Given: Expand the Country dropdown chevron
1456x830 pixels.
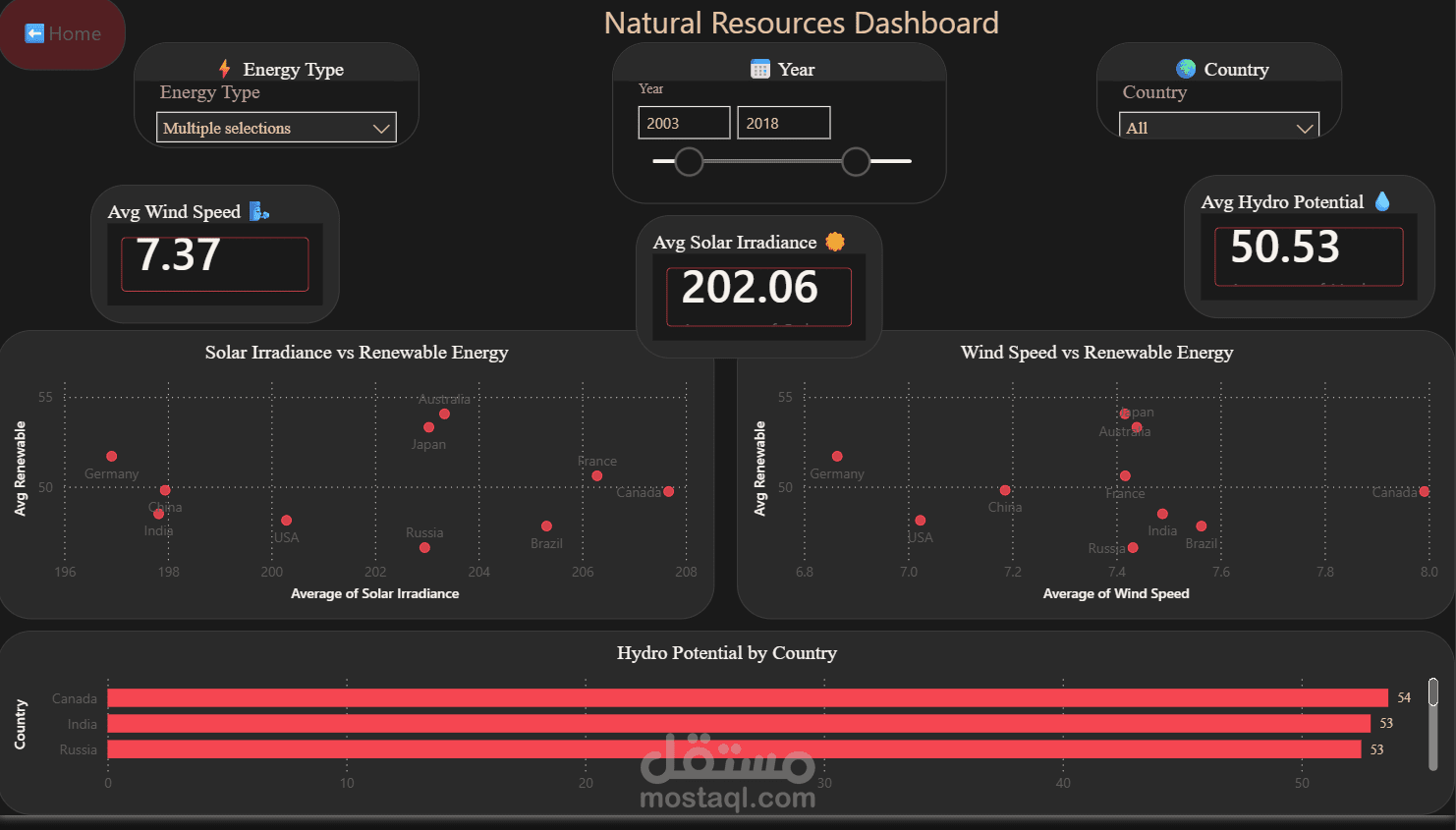Looking at the screenshot, I should 1305,129.
